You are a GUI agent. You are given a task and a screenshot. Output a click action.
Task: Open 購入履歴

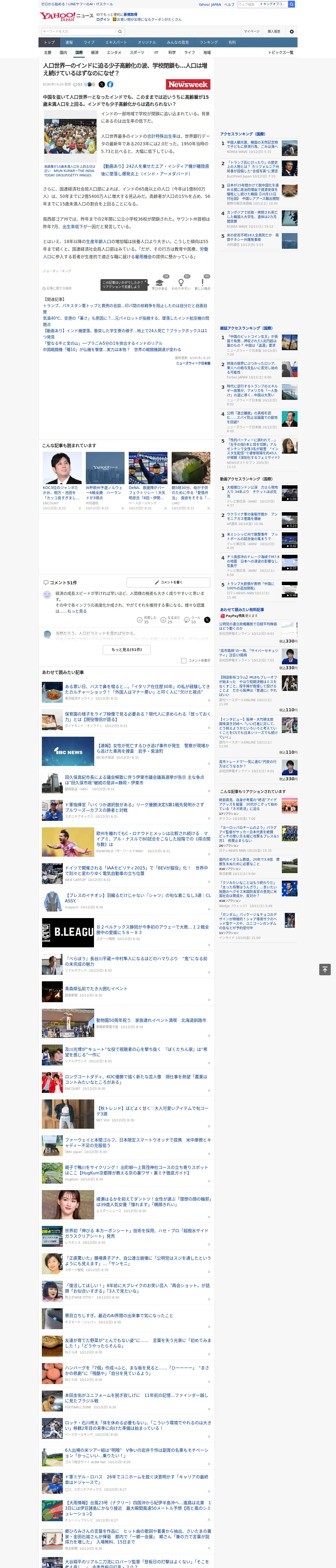tap(274, 32)
